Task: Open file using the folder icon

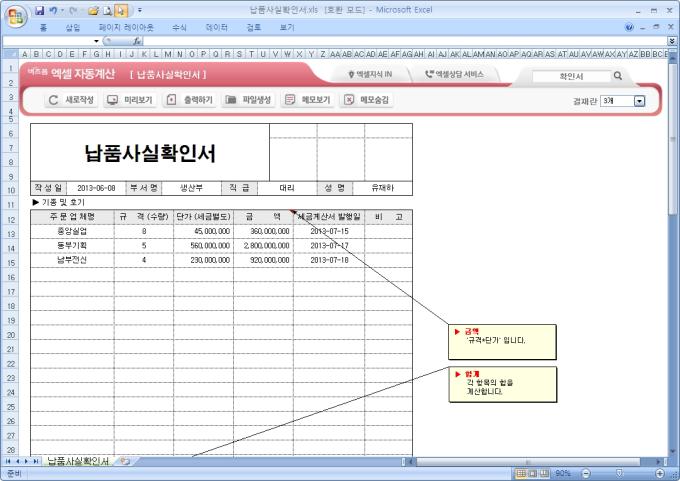Action: 93,10
